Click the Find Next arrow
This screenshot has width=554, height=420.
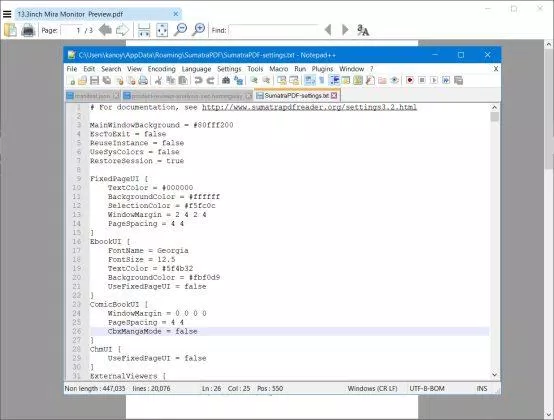(x=345, y=30)
